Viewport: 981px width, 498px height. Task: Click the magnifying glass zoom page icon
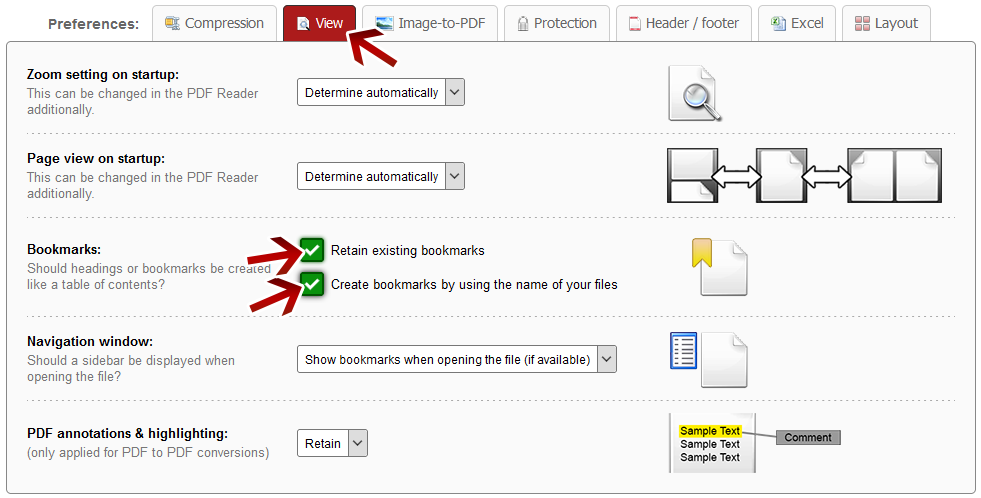694,94
